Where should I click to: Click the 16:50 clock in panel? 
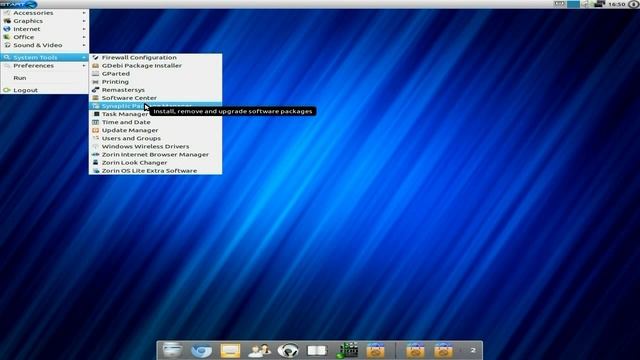pyautogui.click(x=617, y=4)
